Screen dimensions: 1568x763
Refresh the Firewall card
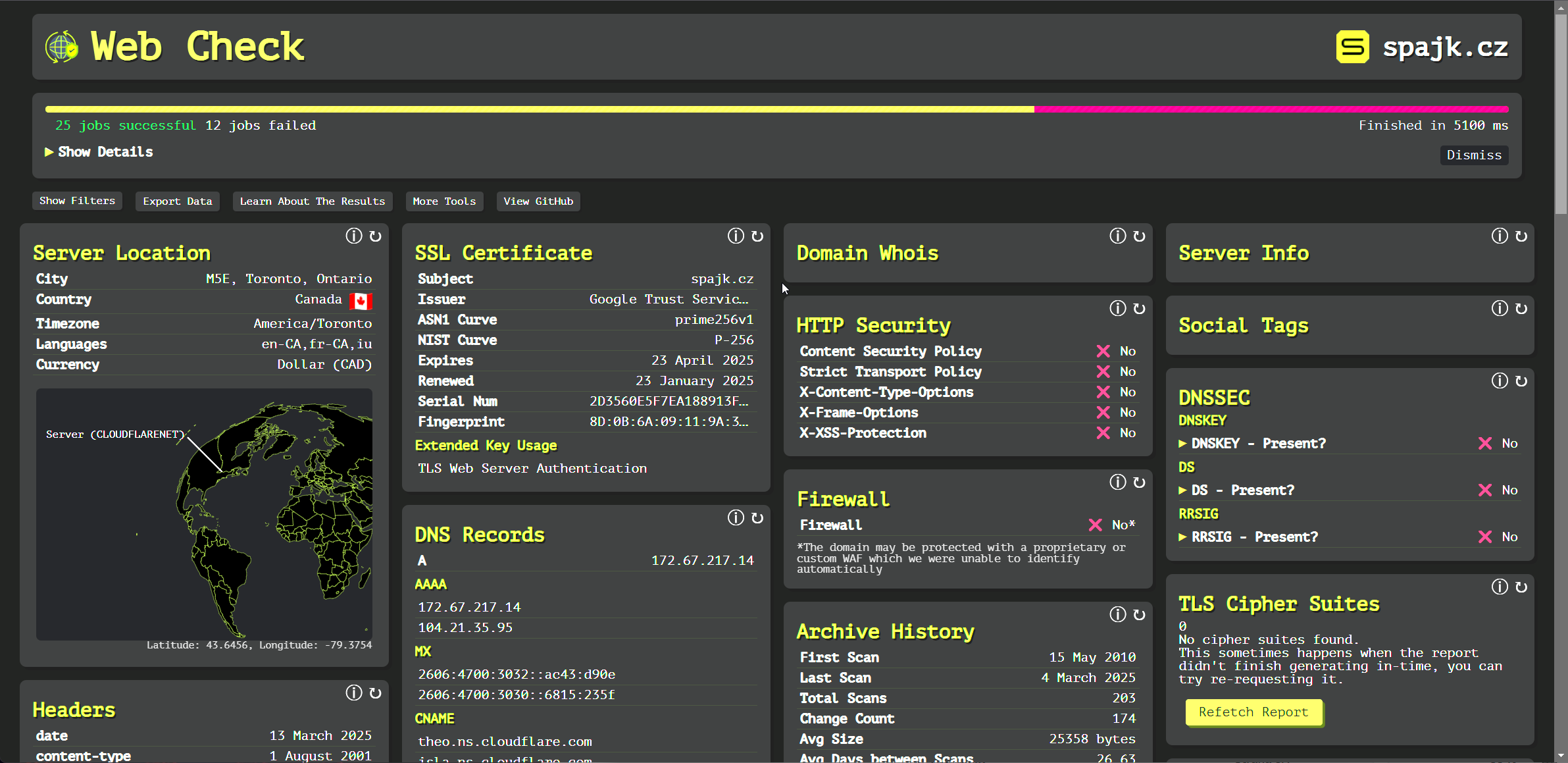click(1140, 482)
